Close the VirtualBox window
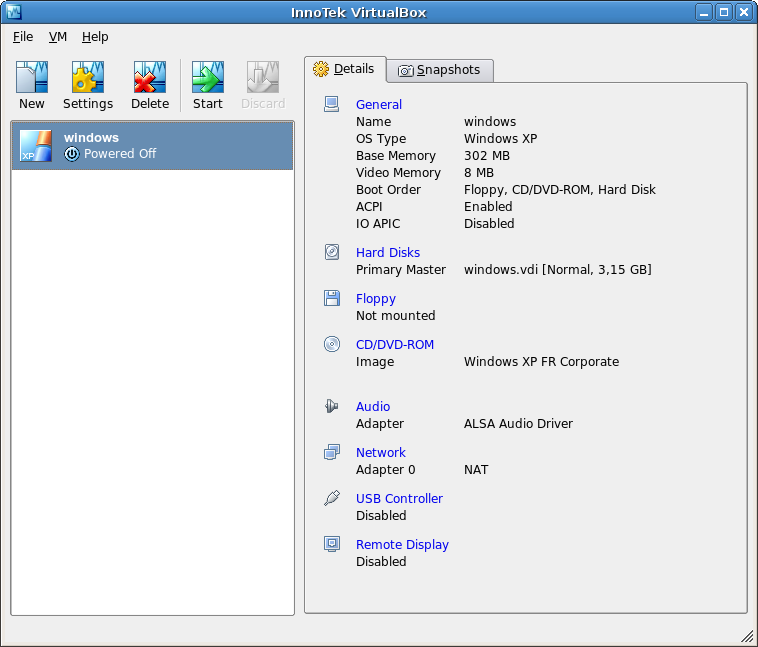The width and height of the screenshot is (758, 647). tap(743, 12)
